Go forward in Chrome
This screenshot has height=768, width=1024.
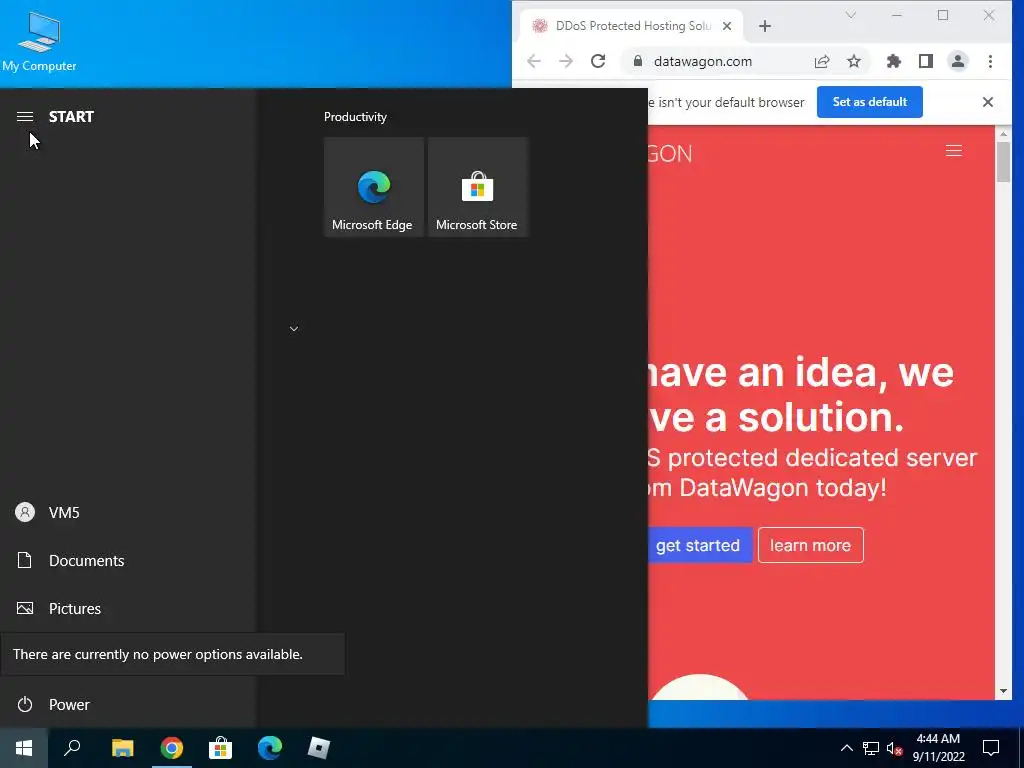coord(566,61)
